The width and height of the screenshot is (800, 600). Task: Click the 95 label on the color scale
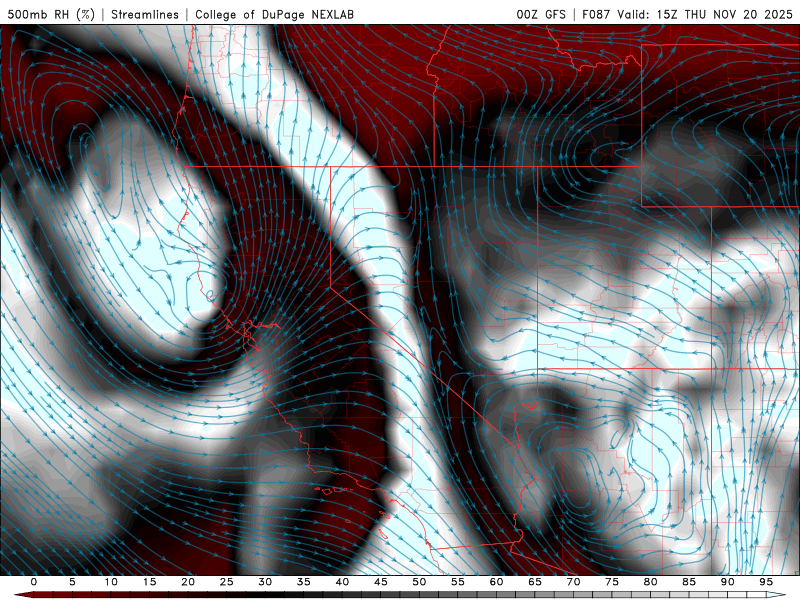point(766,582)
